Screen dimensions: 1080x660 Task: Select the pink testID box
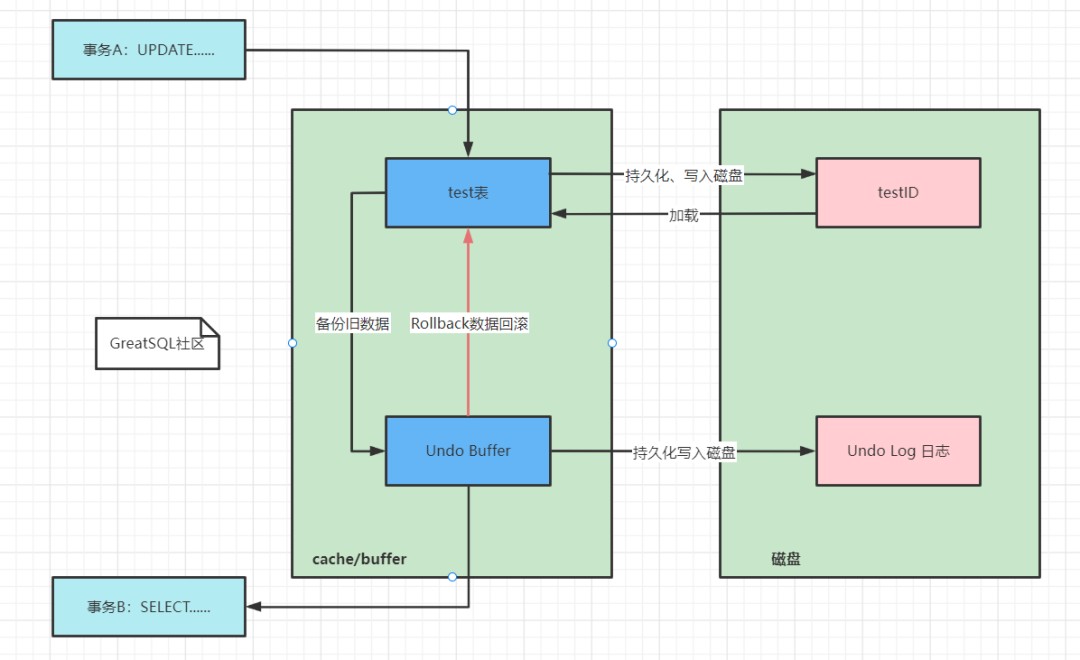pos(897,191)
